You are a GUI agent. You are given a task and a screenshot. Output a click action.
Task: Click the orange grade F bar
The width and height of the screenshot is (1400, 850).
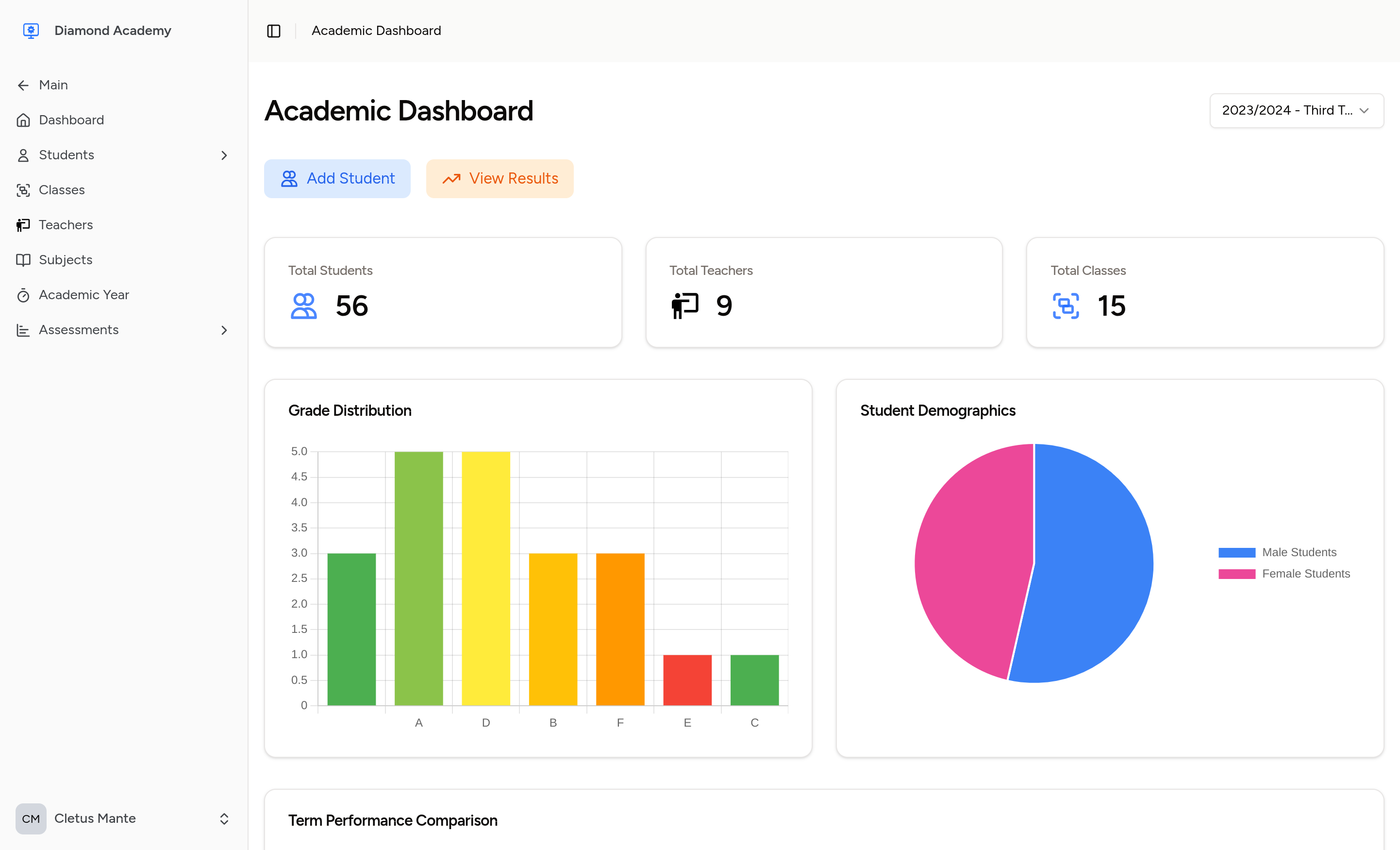[x=620, y=629]
